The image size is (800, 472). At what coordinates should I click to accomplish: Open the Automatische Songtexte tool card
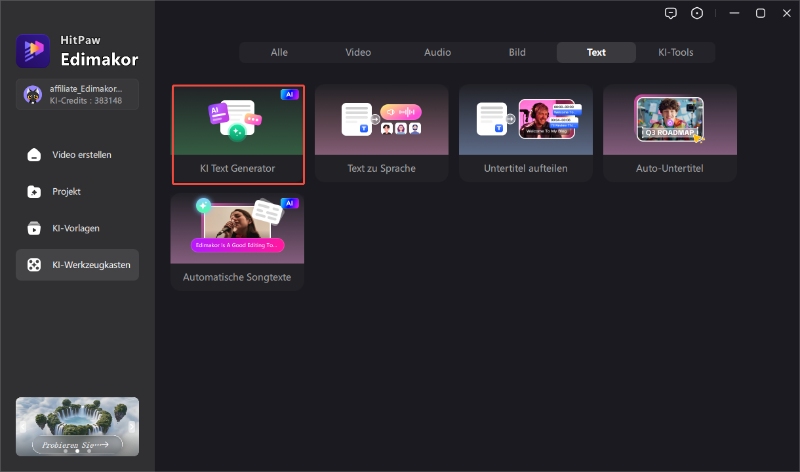(x=237, y=242)
